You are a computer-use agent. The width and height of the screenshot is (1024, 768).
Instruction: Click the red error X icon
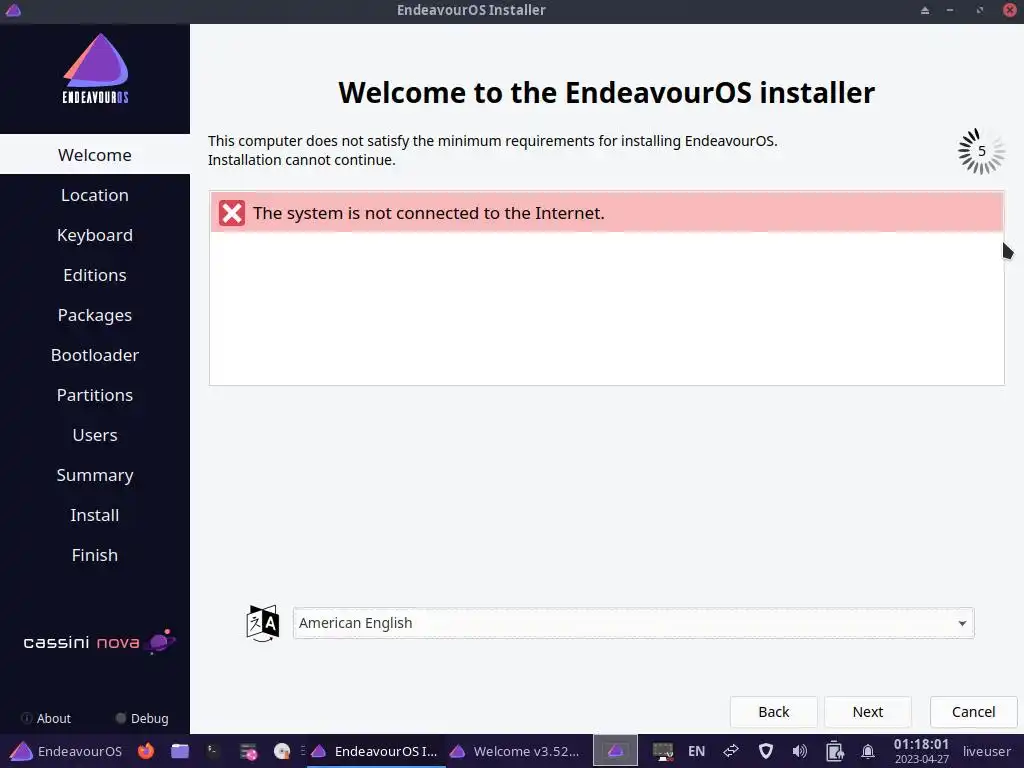[x=231, y=213]
